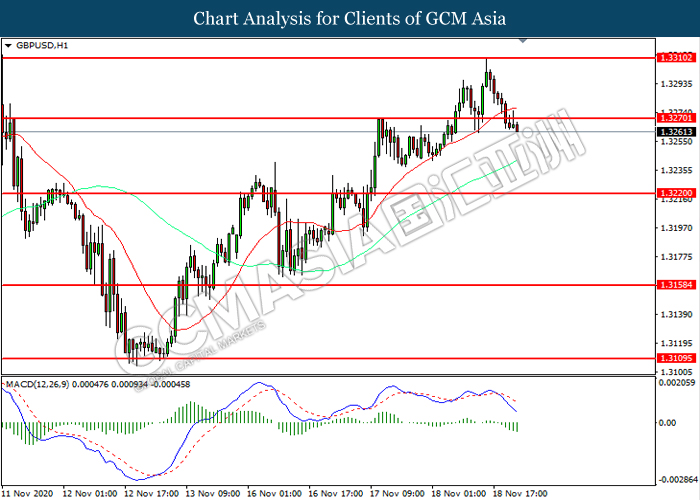Click the chart shift triangle marker at top
Viewport: 700px width, 500px height.
coord(523,41)
